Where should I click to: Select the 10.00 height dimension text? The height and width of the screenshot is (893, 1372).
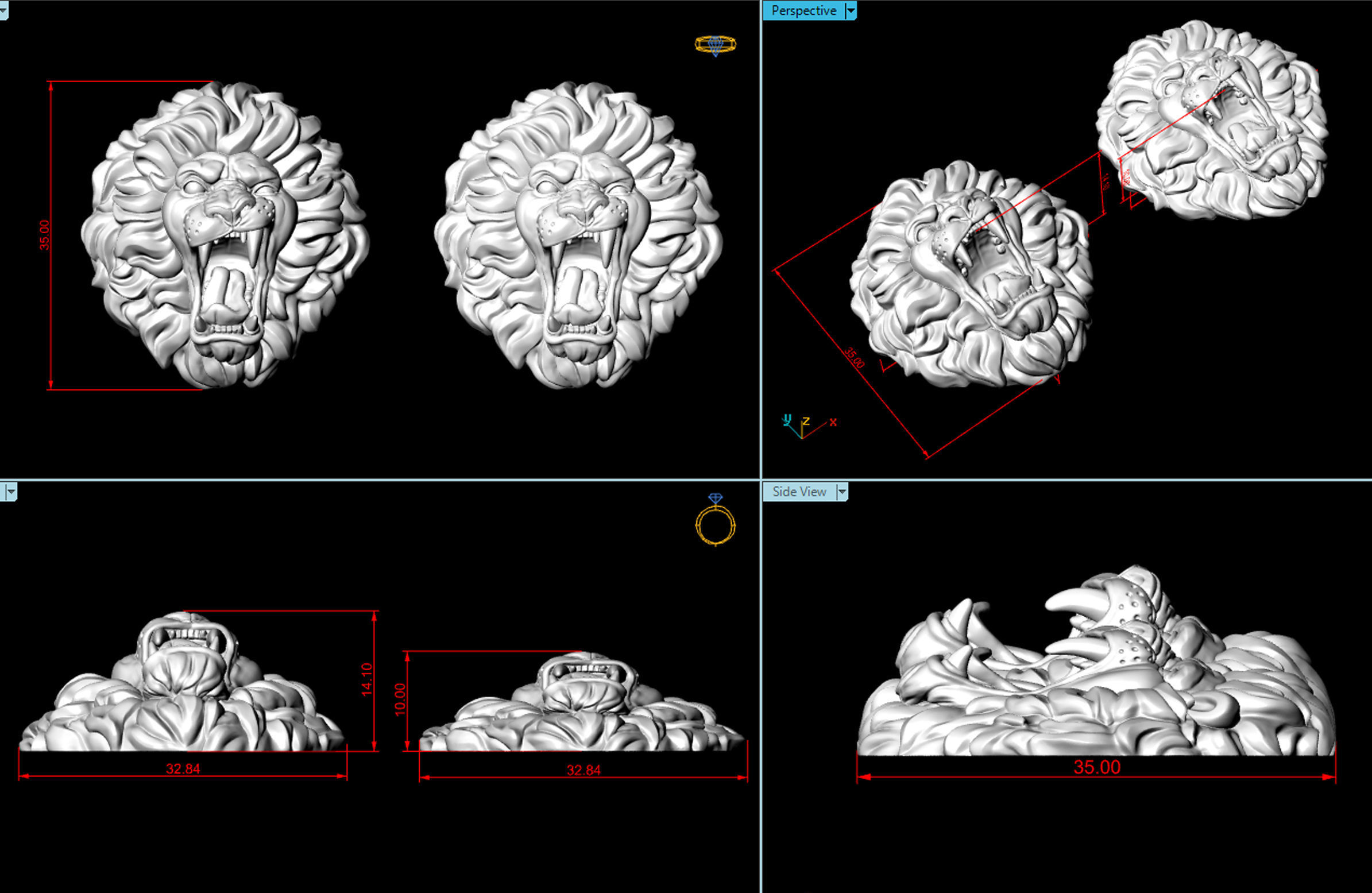(x=400, y=700)
